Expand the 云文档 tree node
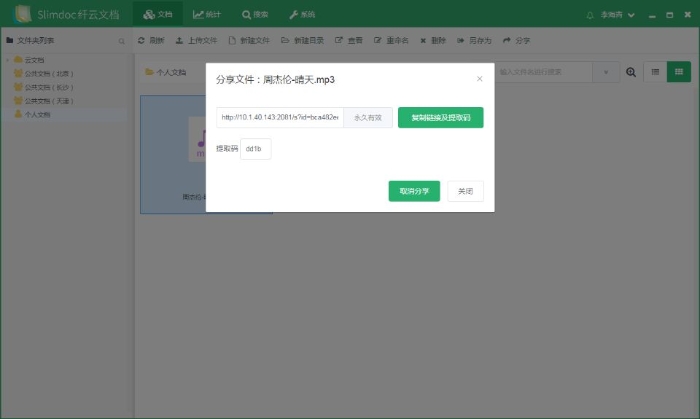The image size is (700, 419). (8, 60)
